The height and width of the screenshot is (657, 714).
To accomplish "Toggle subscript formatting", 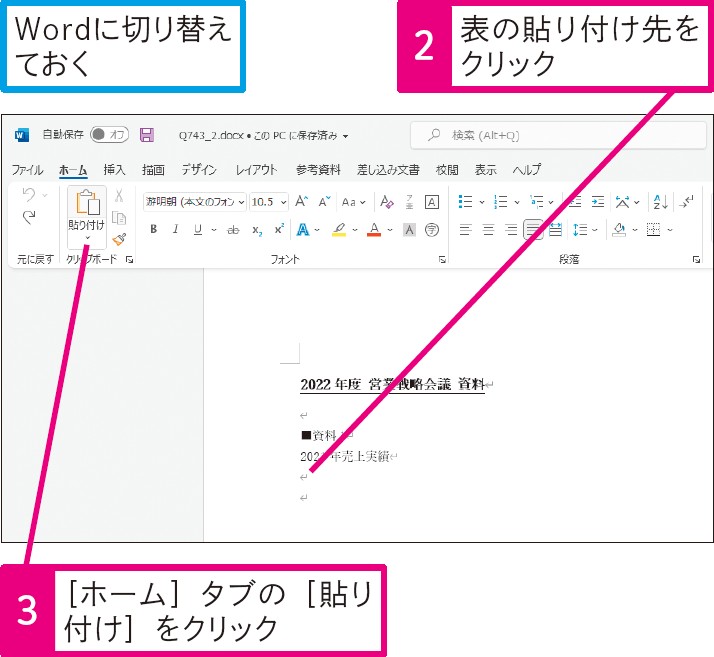I will pos(257,230).
